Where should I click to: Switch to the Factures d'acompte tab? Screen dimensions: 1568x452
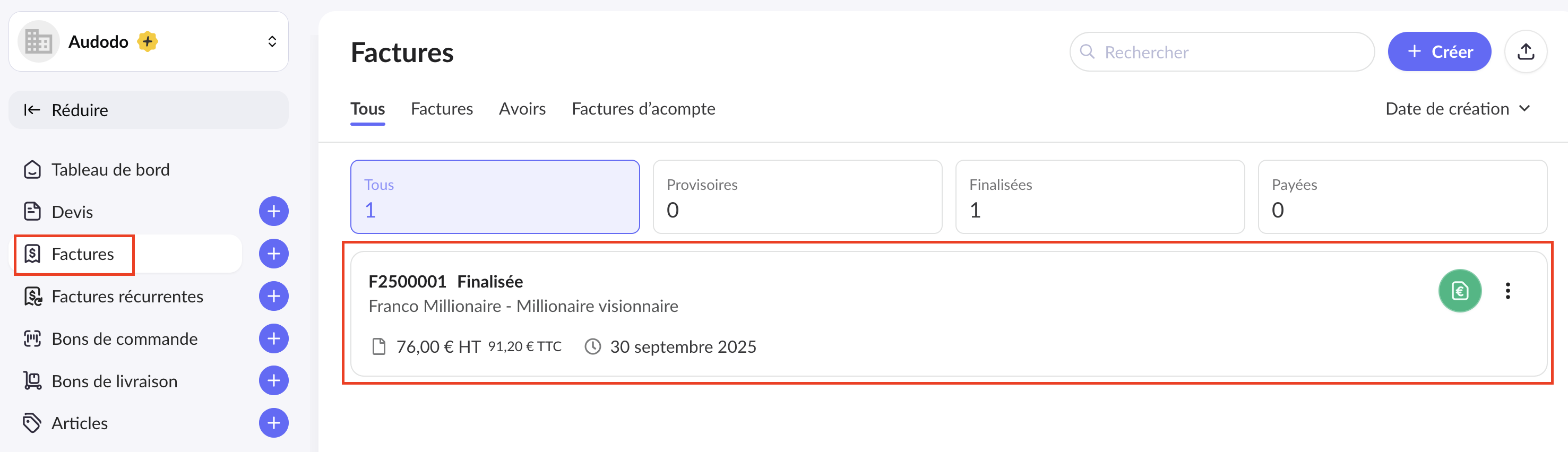pyautogui.click(x=643, y=109)
